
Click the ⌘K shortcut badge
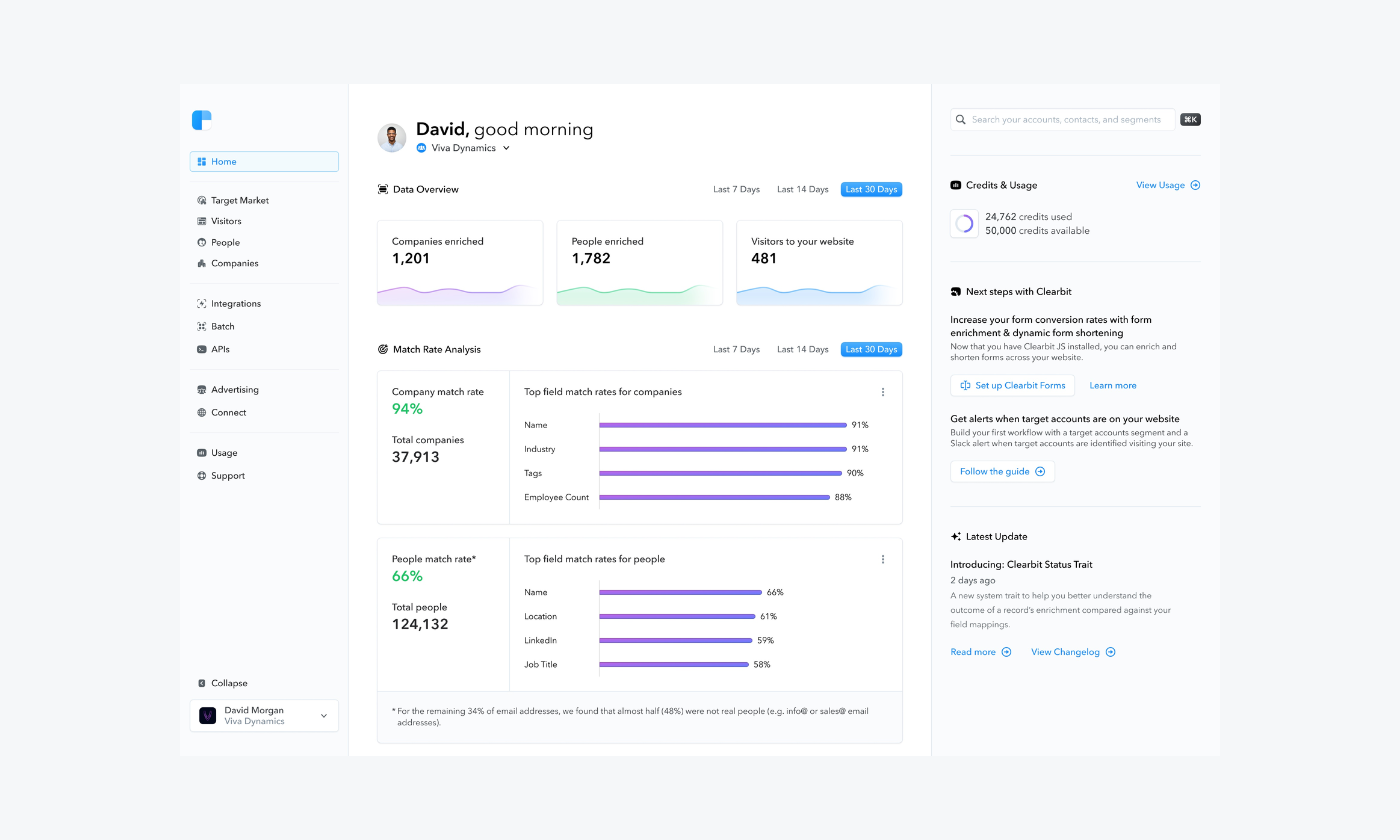point(1190,119)
